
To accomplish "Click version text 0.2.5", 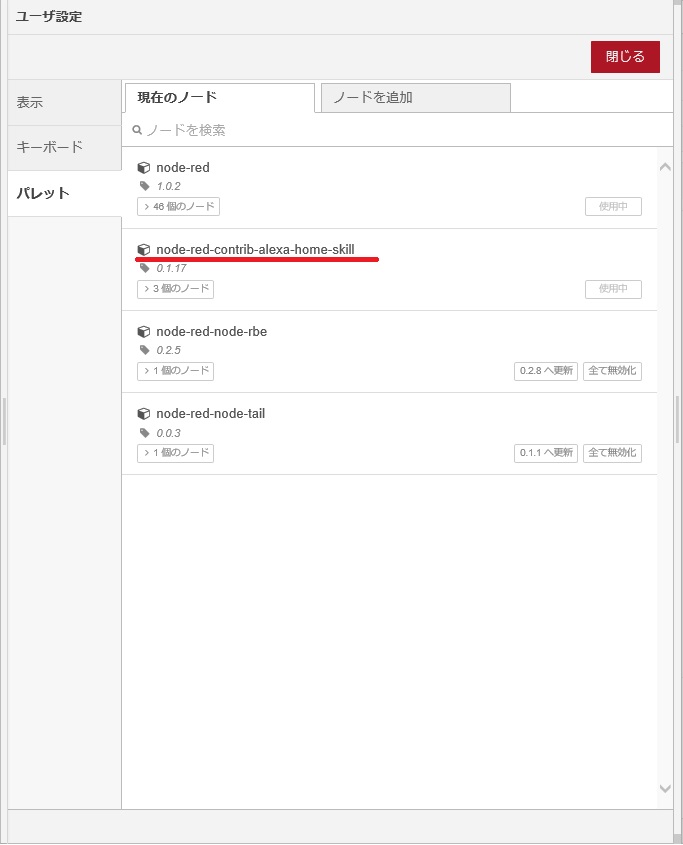I will (168, 350).
